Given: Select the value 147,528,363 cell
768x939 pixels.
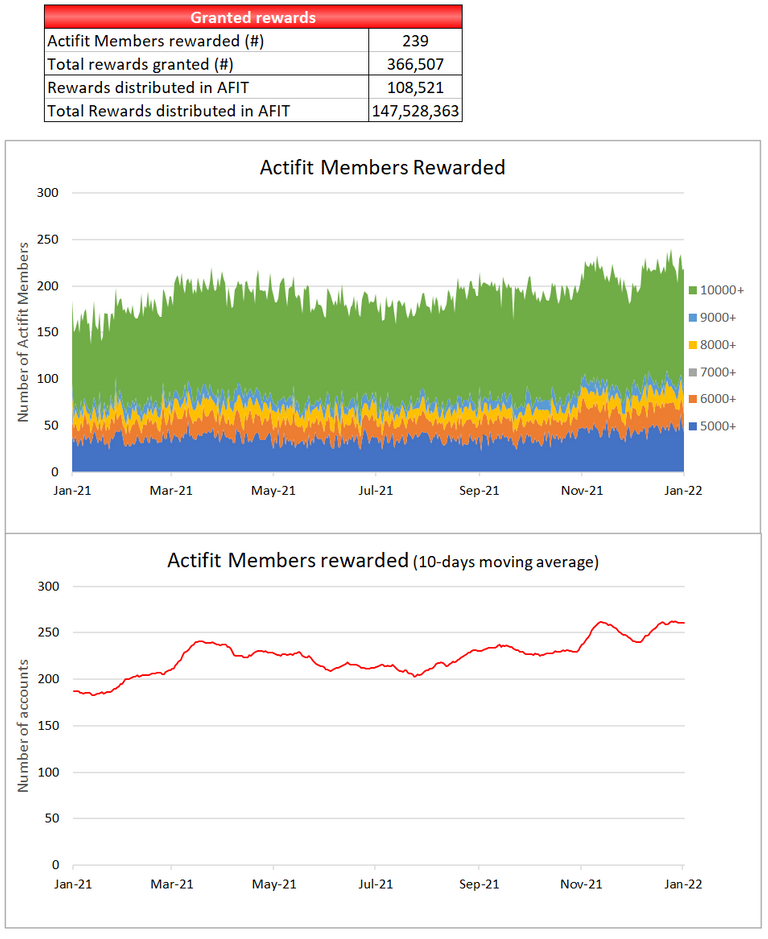Looking at the screenshot, I should pyautogui.click(x=415, y=111).
